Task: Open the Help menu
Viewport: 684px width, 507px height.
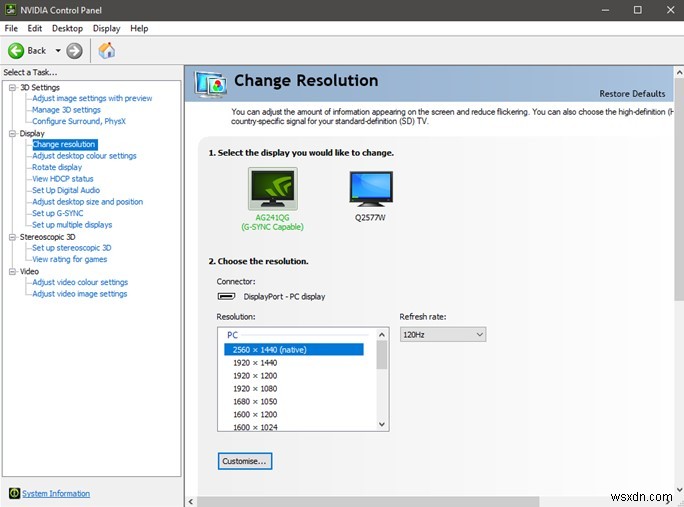Action: (x=139, y=28)
